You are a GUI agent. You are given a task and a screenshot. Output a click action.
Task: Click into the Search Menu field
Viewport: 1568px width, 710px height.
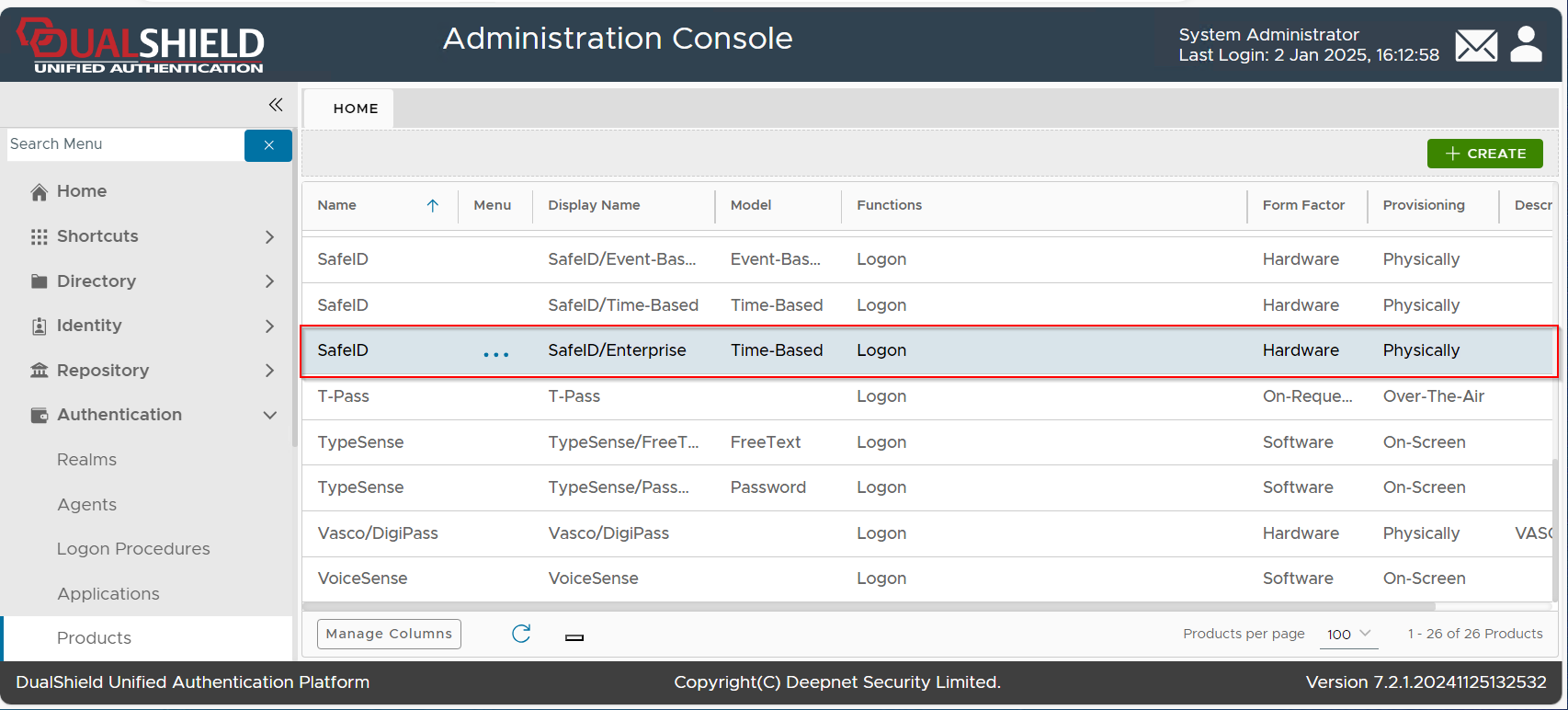click(x=124, y=144)
